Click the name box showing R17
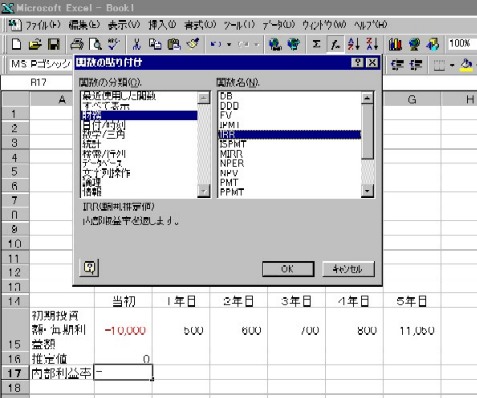 point(38,82)
